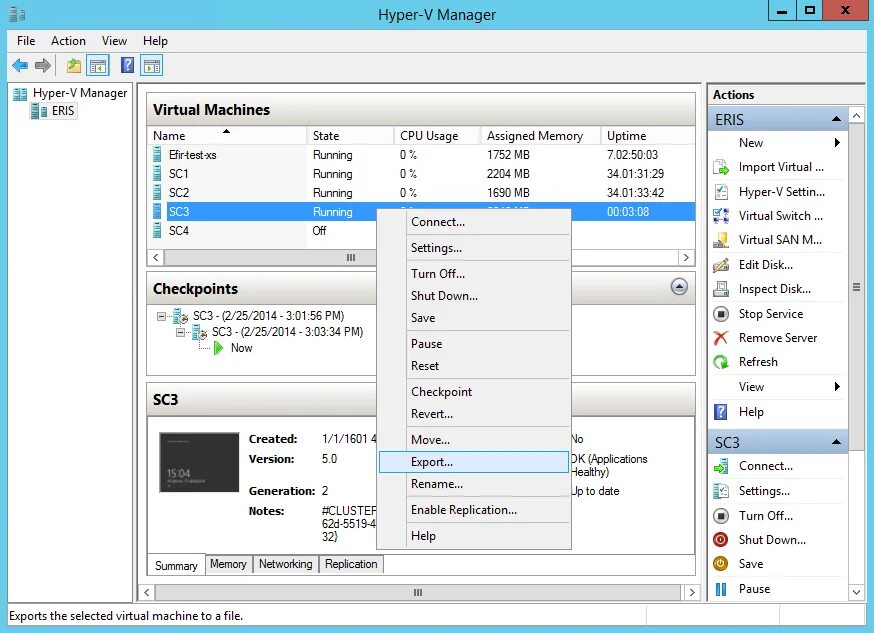874x633 pixels.
Task: Collapse second SC3 checkpoint tree node
Action: coord(180,333)
